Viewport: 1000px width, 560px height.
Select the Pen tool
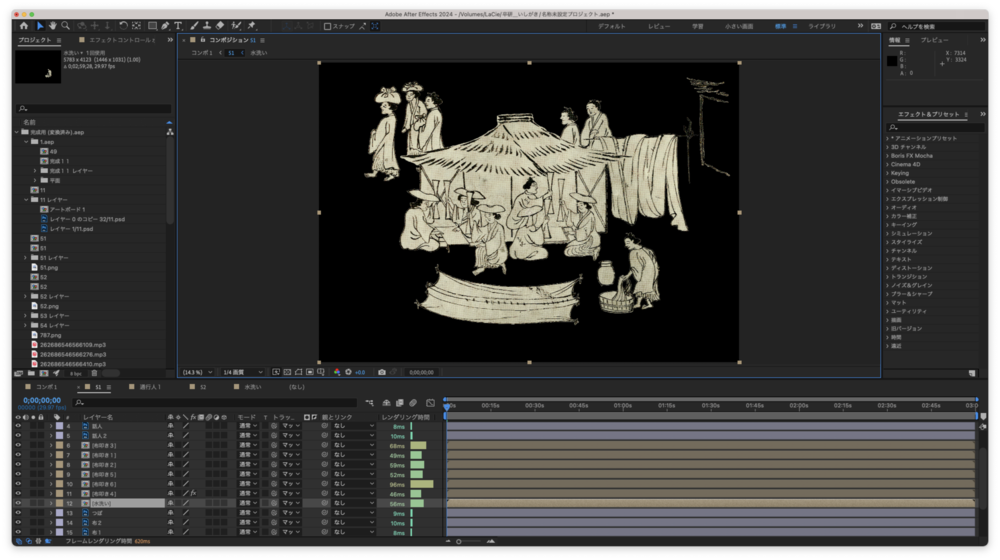coord(166,26)
